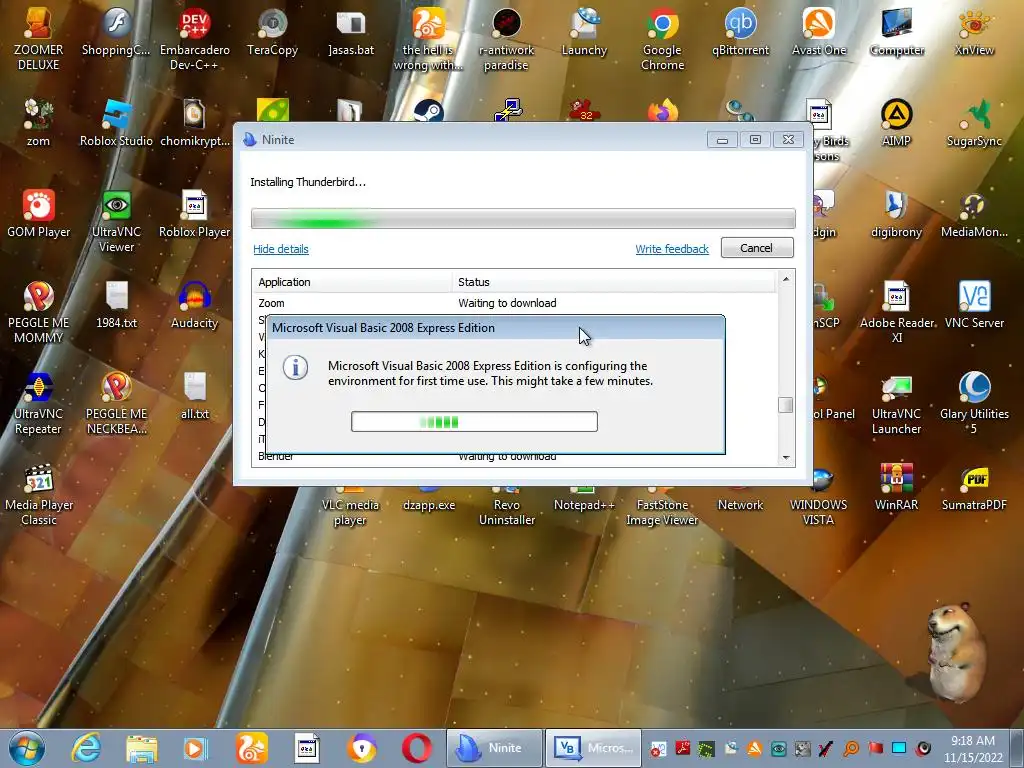Open the Windows Start menu

[x=27, y=748]
